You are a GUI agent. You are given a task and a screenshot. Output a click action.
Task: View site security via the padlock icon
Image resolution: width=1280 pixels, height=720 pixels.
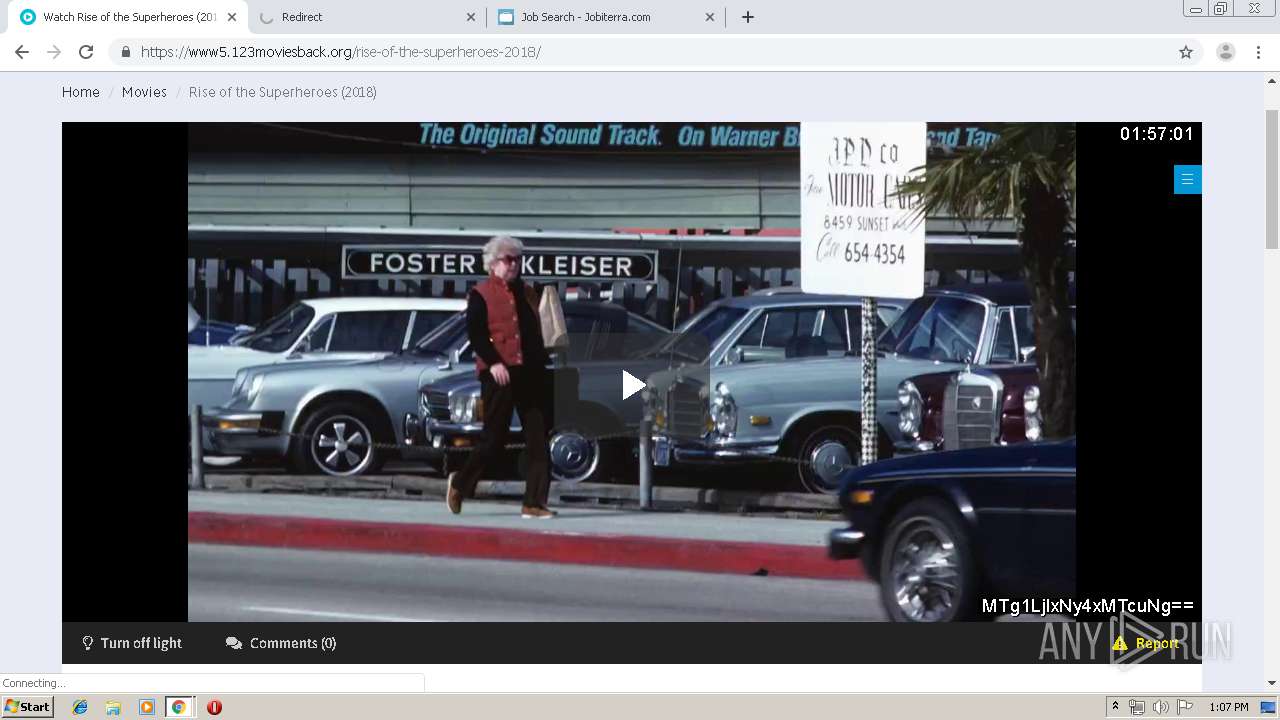[x=125, y=52]
